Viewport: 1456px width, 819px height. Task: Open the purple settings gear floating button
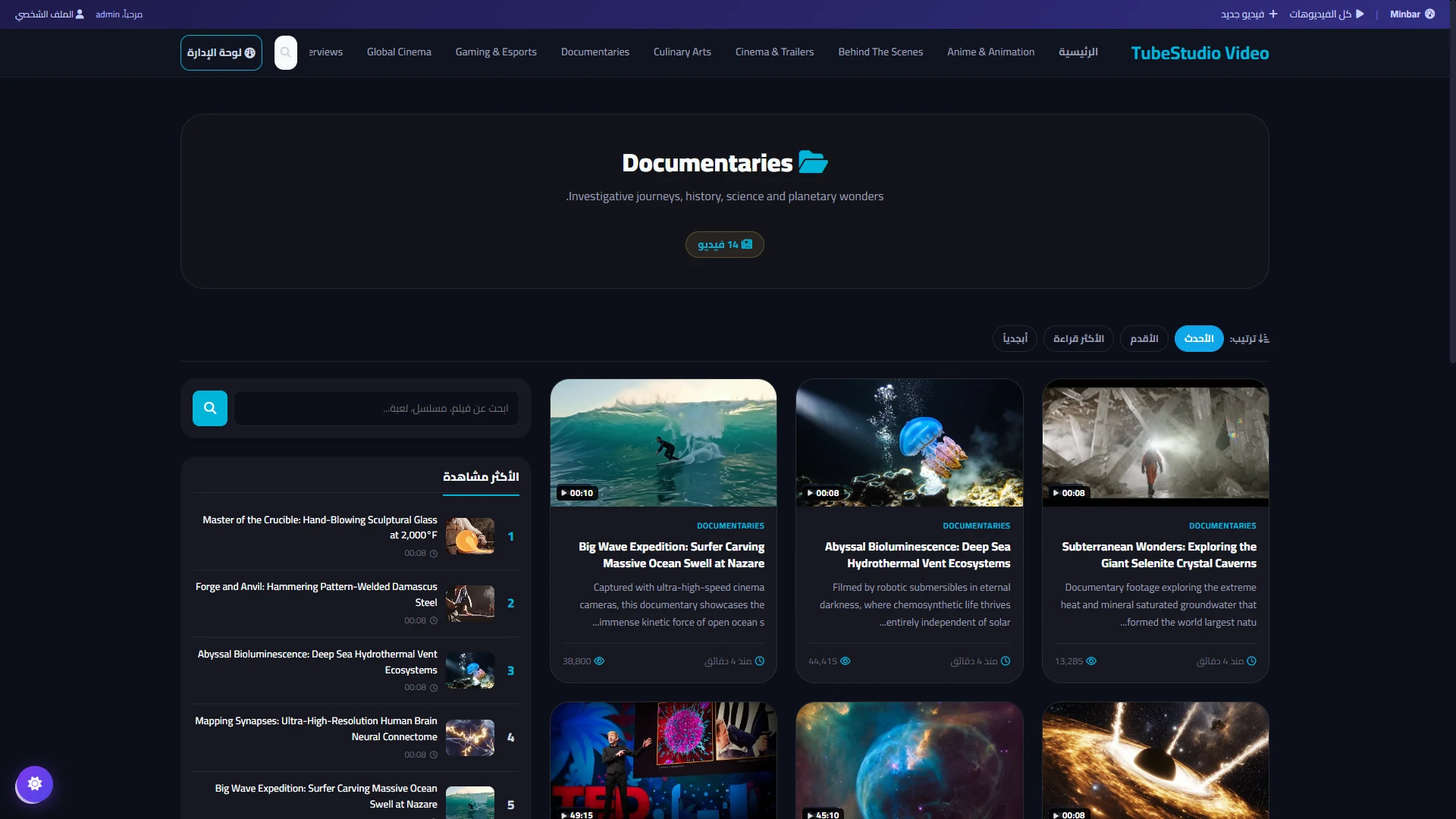pyautogui.click(x=35, y=783)
